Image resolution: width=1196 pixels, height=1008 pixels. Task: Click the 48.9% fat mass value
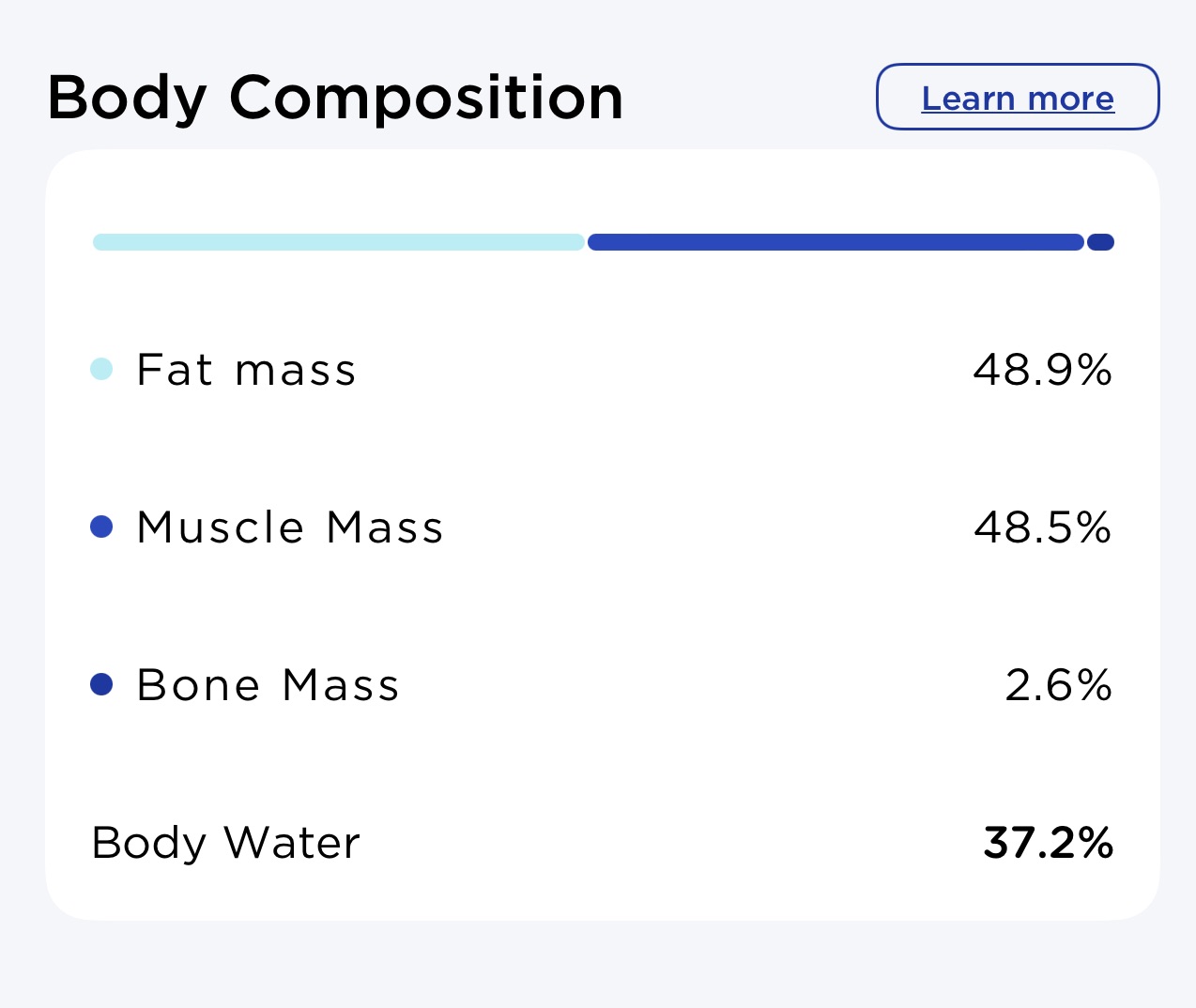point(1042,370)
